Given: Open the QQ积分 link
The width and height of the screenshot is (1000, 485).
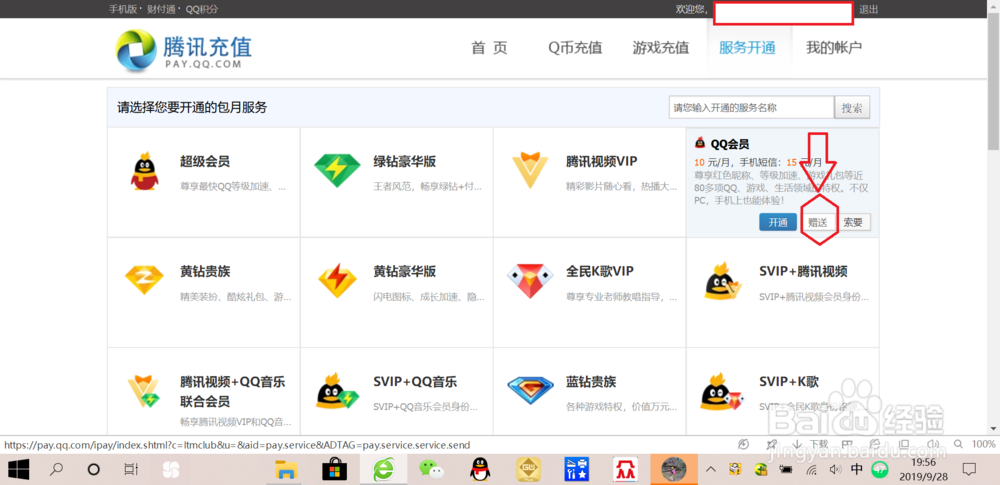Looking at the screenshot, I should point(202,10).
